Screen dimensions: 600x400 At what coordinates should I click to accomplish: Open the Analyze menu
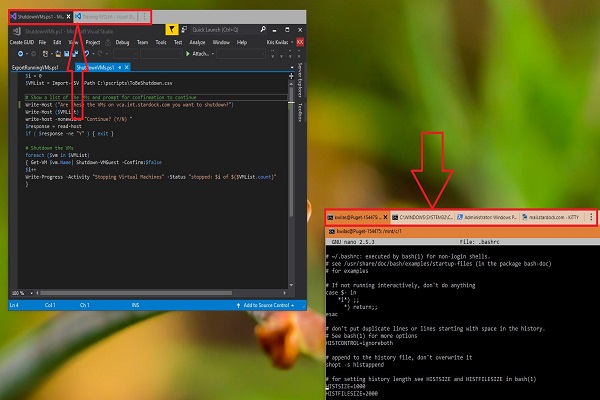(199, 43)
